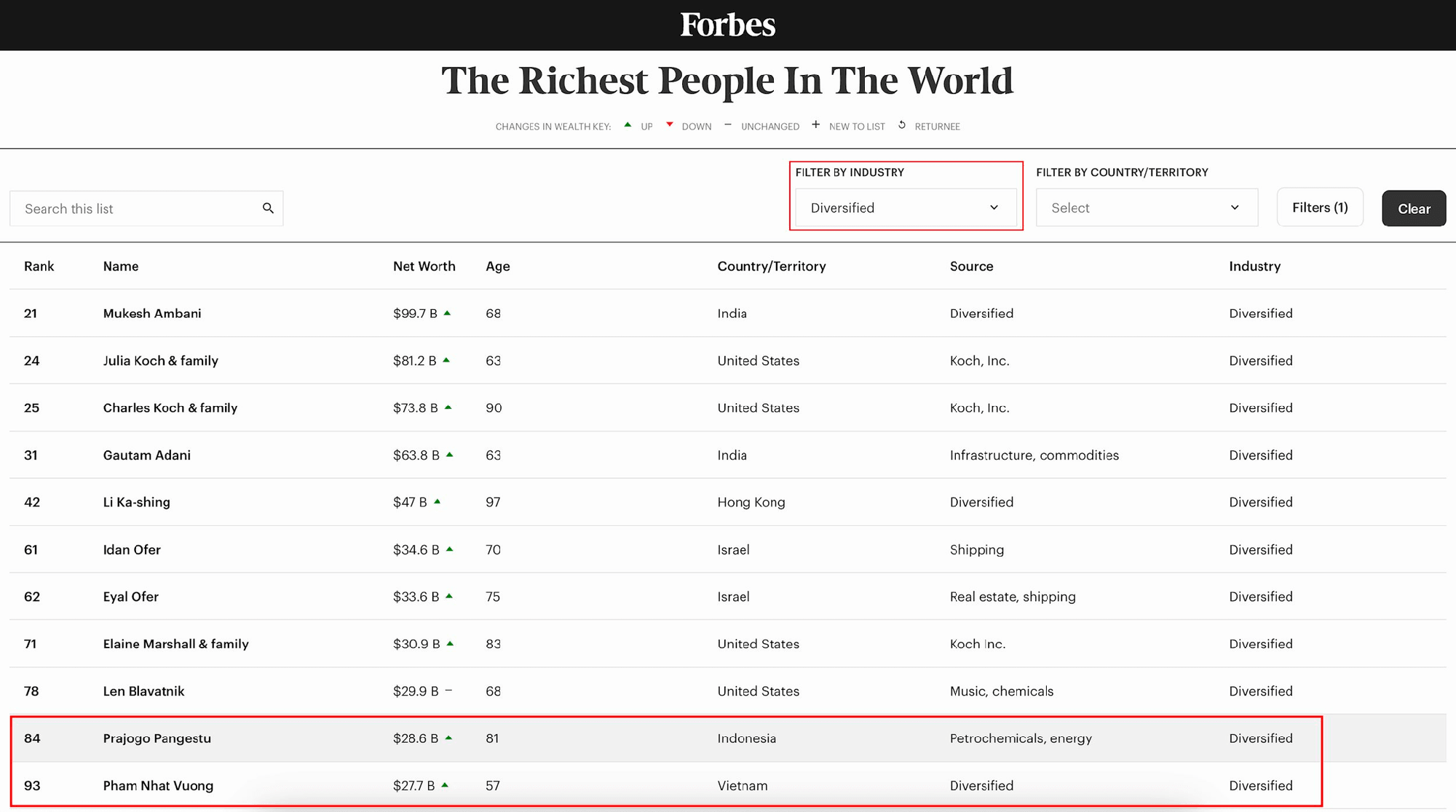
Task: Open the Filter by Industry dropdown
Action: 906,208
